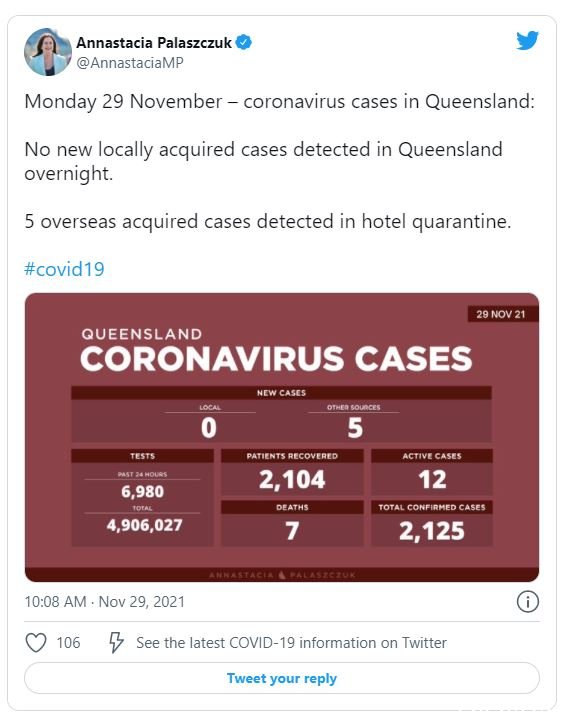Click the 29 NOV 21 date label
The height and width of the screenshot is (723, 569).
pyautogui.click(x=500, y=314)
